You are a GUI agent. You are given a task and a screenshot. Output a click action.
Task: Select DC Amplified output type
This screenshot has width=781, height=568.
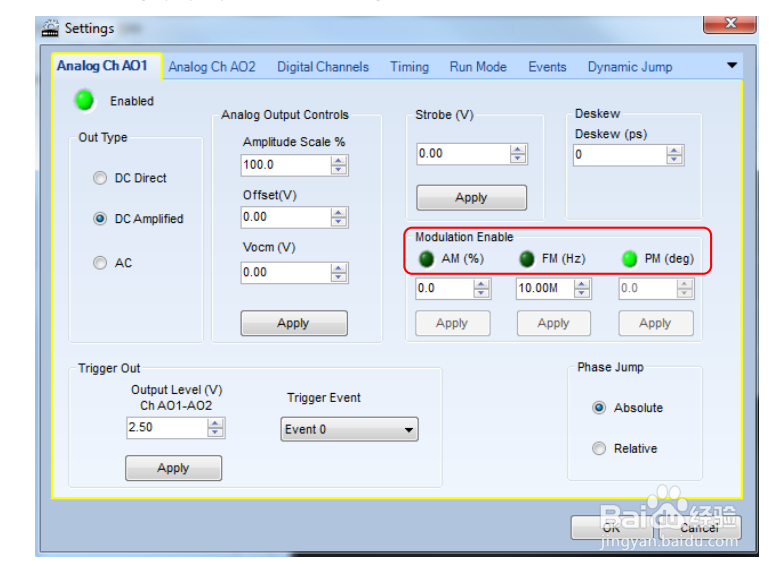100,219
